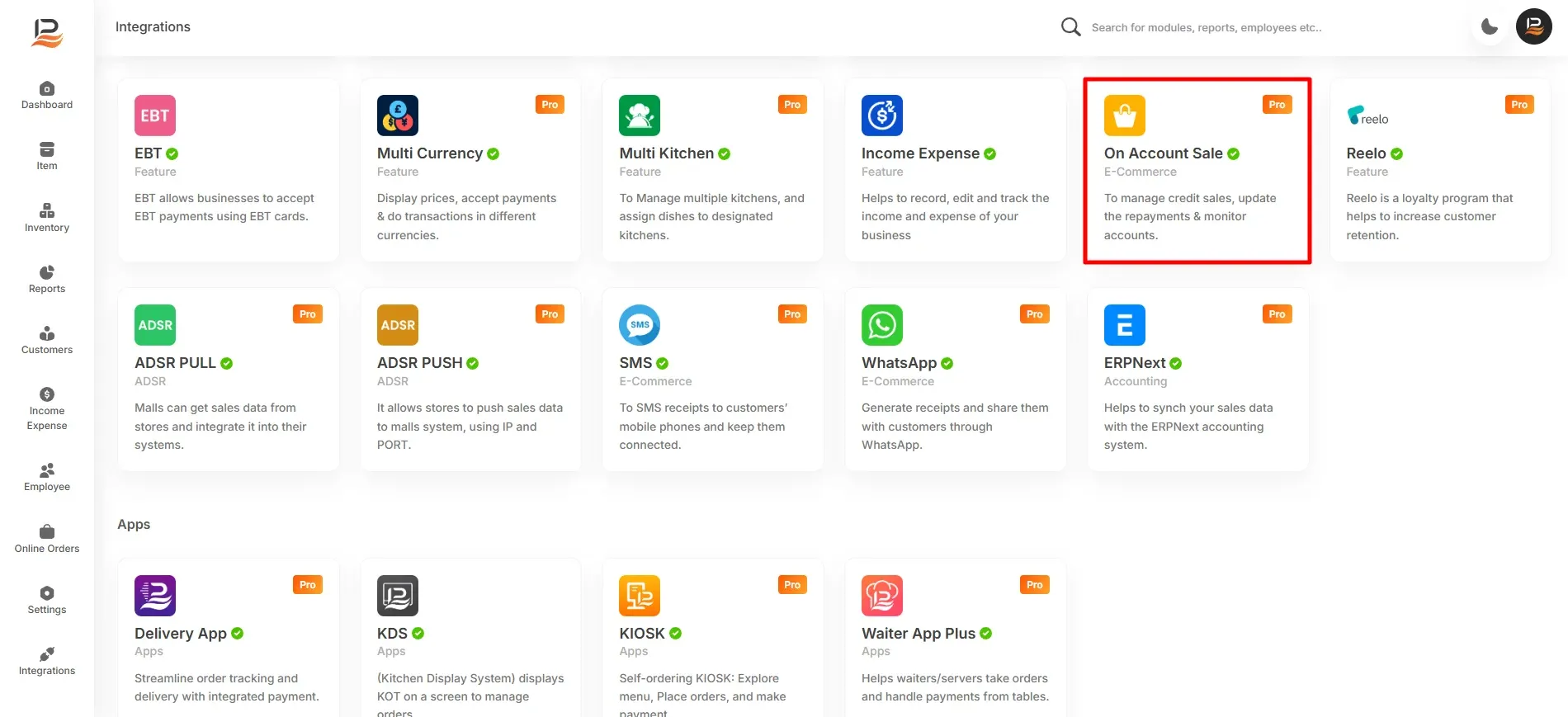
Task: Navigate to Online Orders in sidebar
Action: 47,540
